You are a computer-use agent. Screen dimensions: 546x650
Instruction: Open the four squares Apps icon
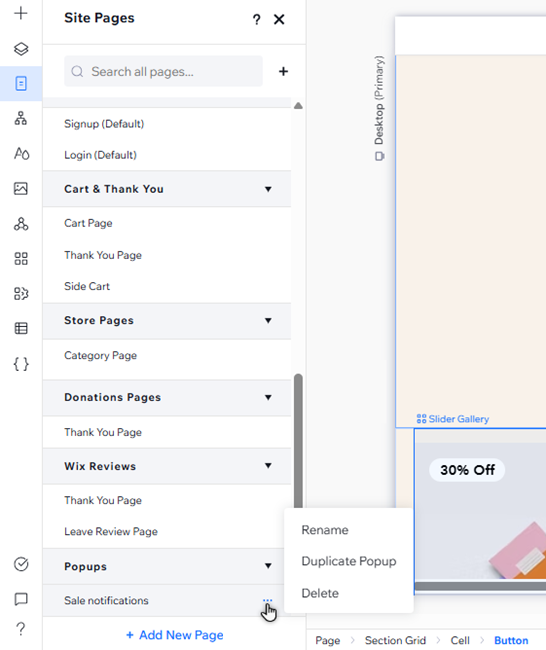[x=21, y=259]
